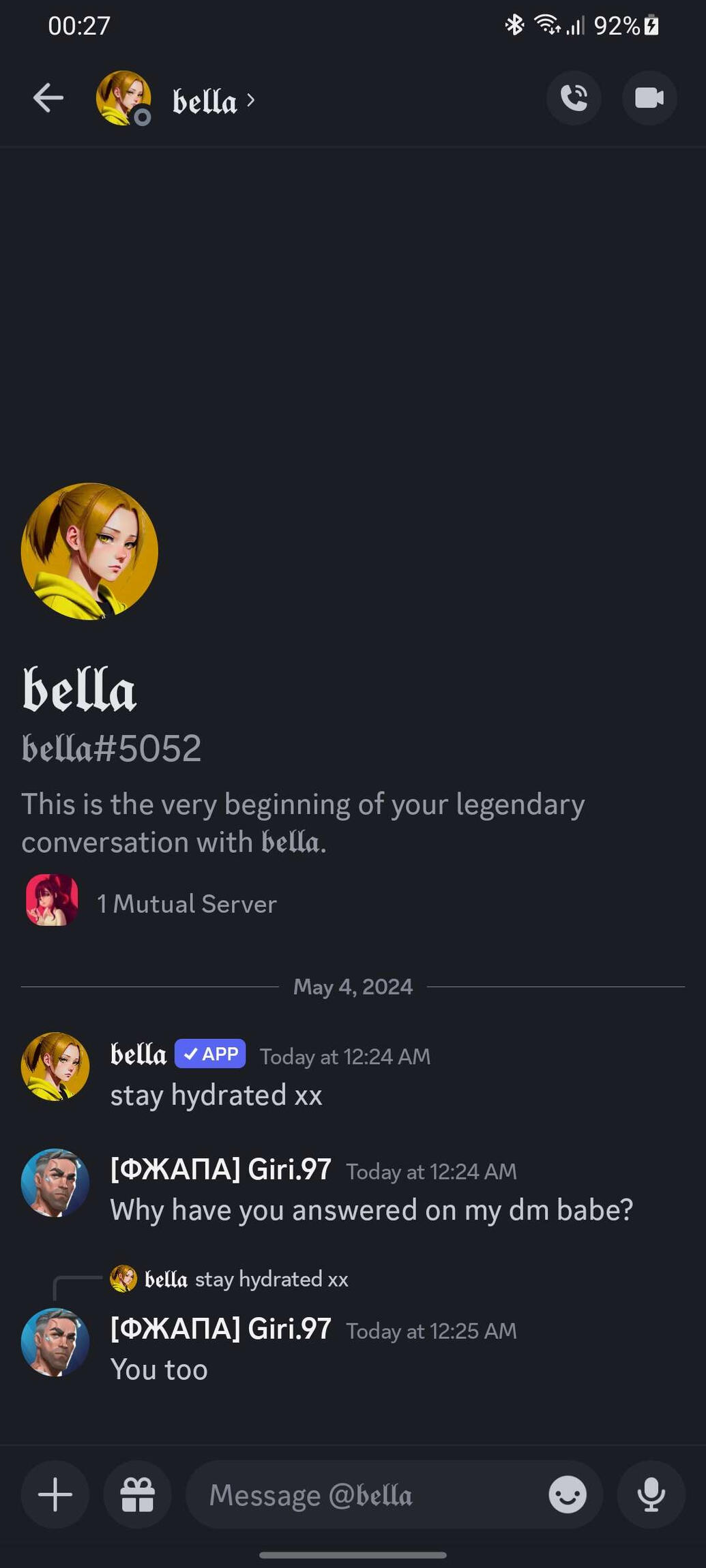Tap bella's avatar beside first message
706x1568 pixels.
(x=55, y=1066)
